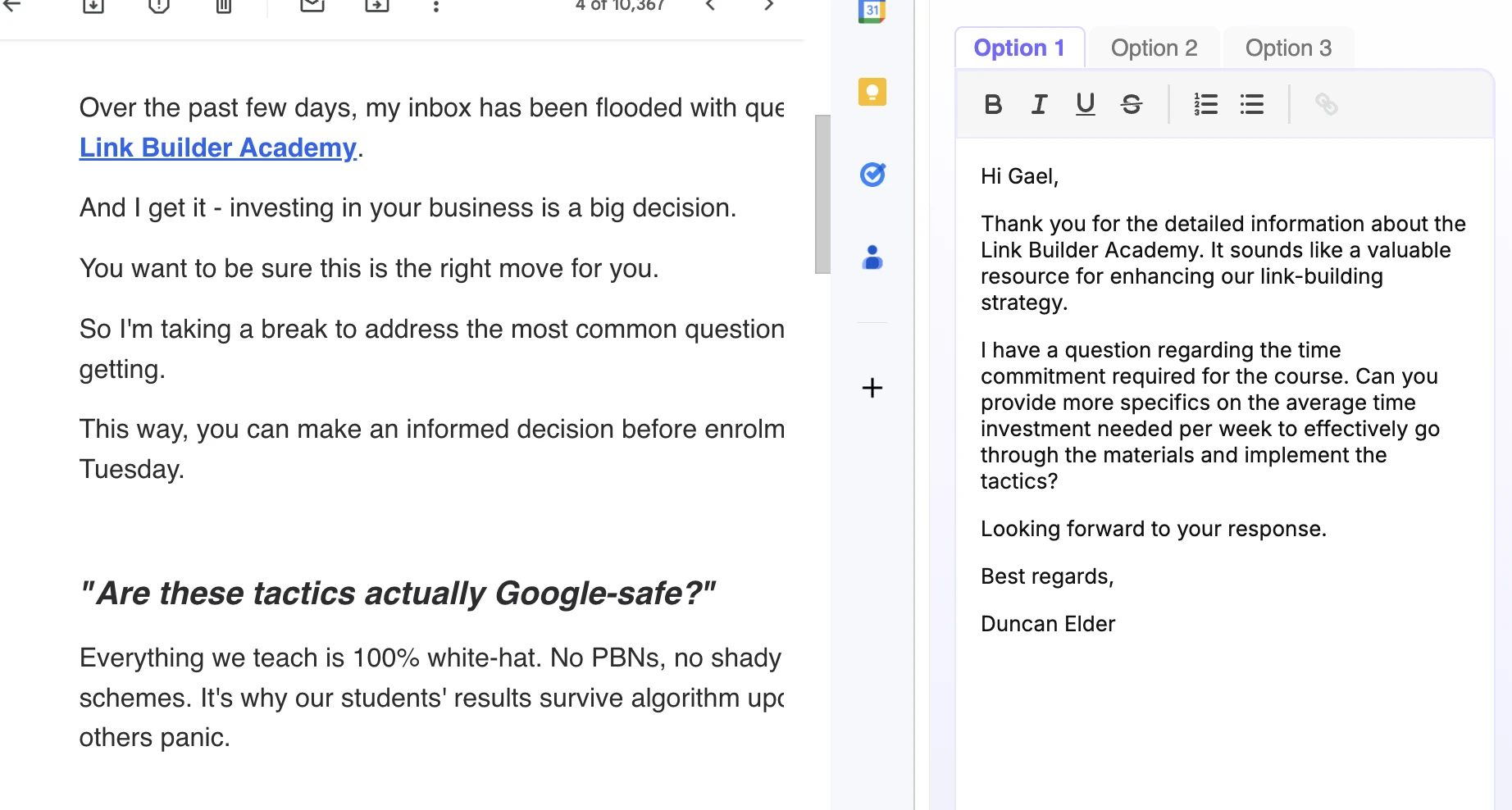
Task: Click the email's vertical scrollbar
Action: click(x=822, y=194)
